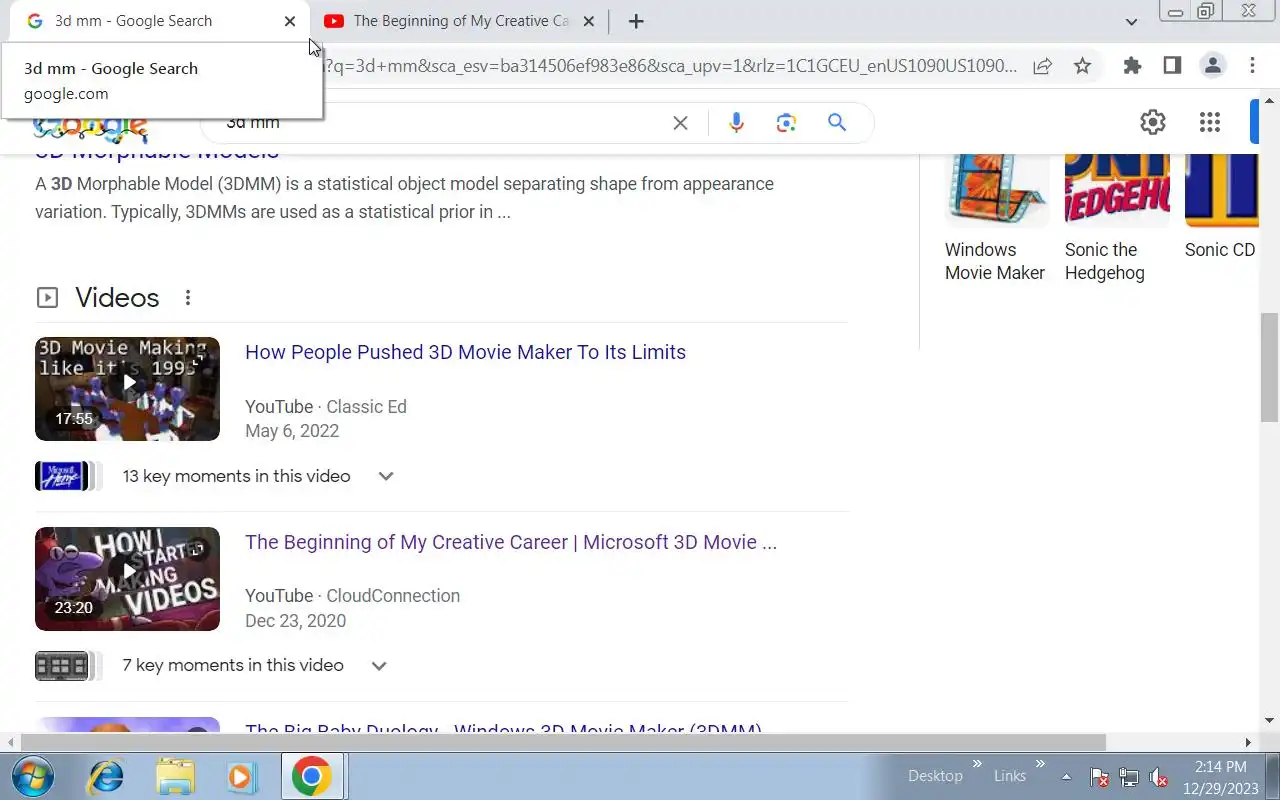Open the Sonic CD card

1220,207
